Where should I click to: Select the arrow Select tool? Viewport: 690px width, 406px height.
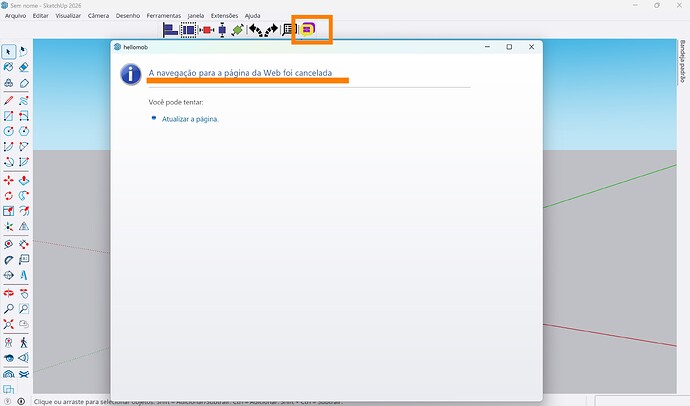click(8, 52)
